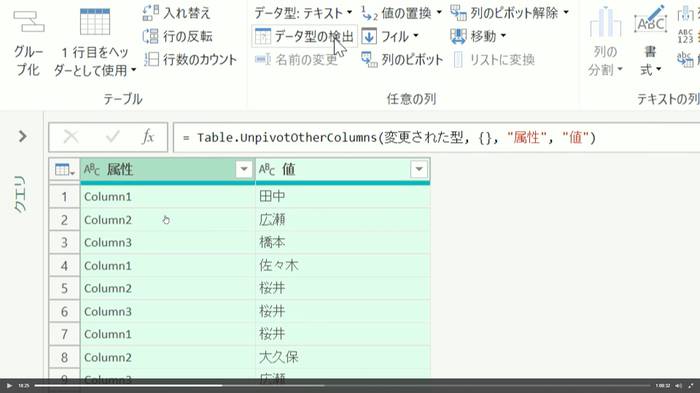Select row number 1 header

point(64,197)
